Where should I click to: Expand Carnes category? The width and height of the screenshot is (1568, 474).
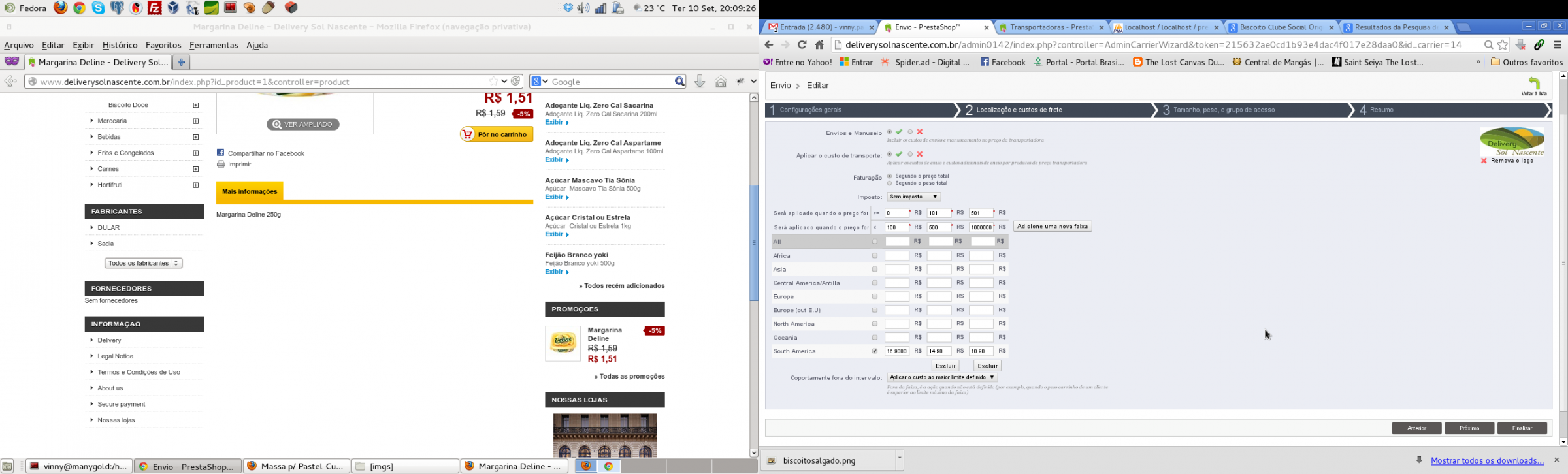(x=196, y=169)
